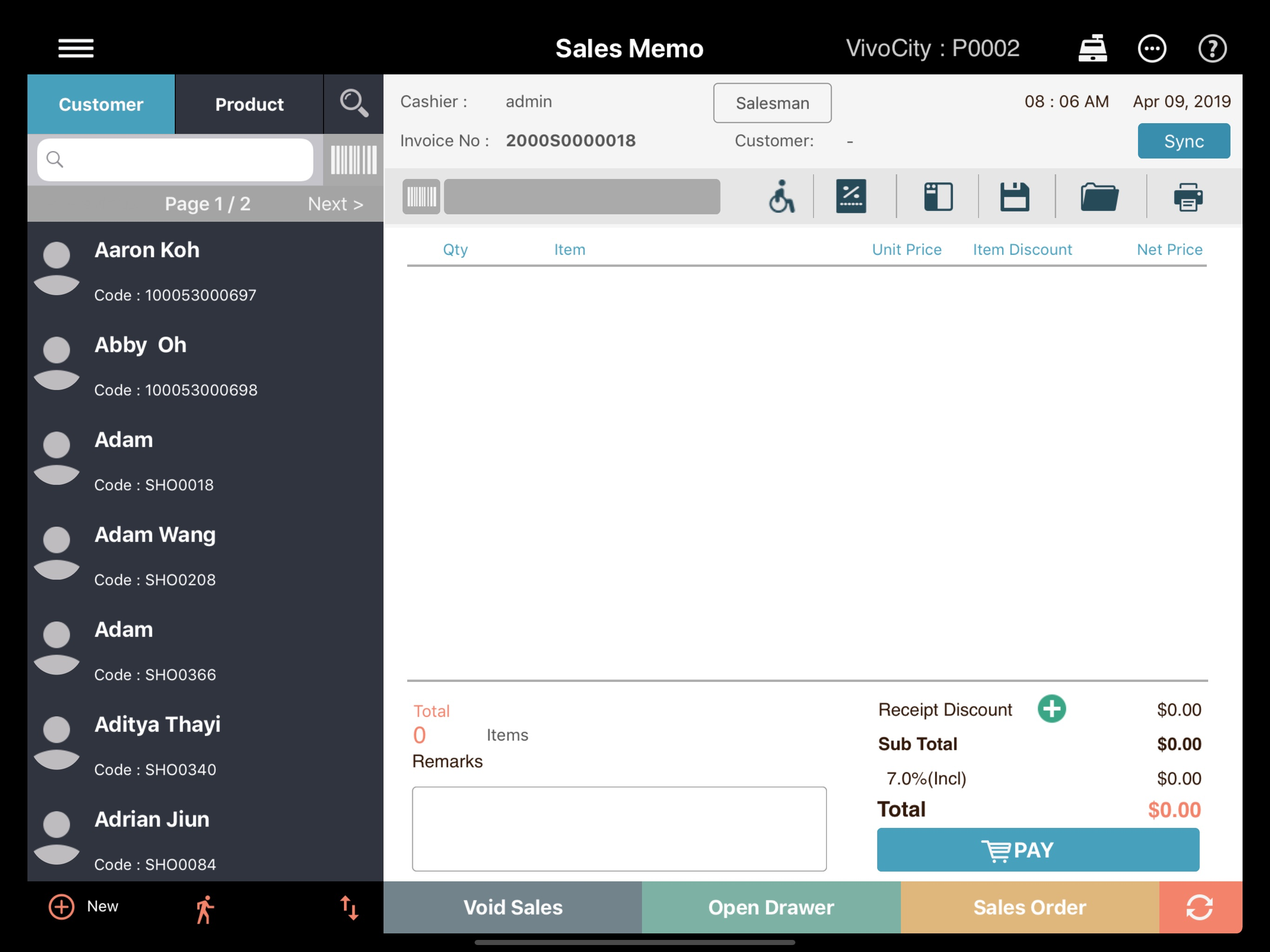Viewport: 1270px width, 952px height.
Task: Click the Receipt Discount label
Action: (x=945, y=710)
